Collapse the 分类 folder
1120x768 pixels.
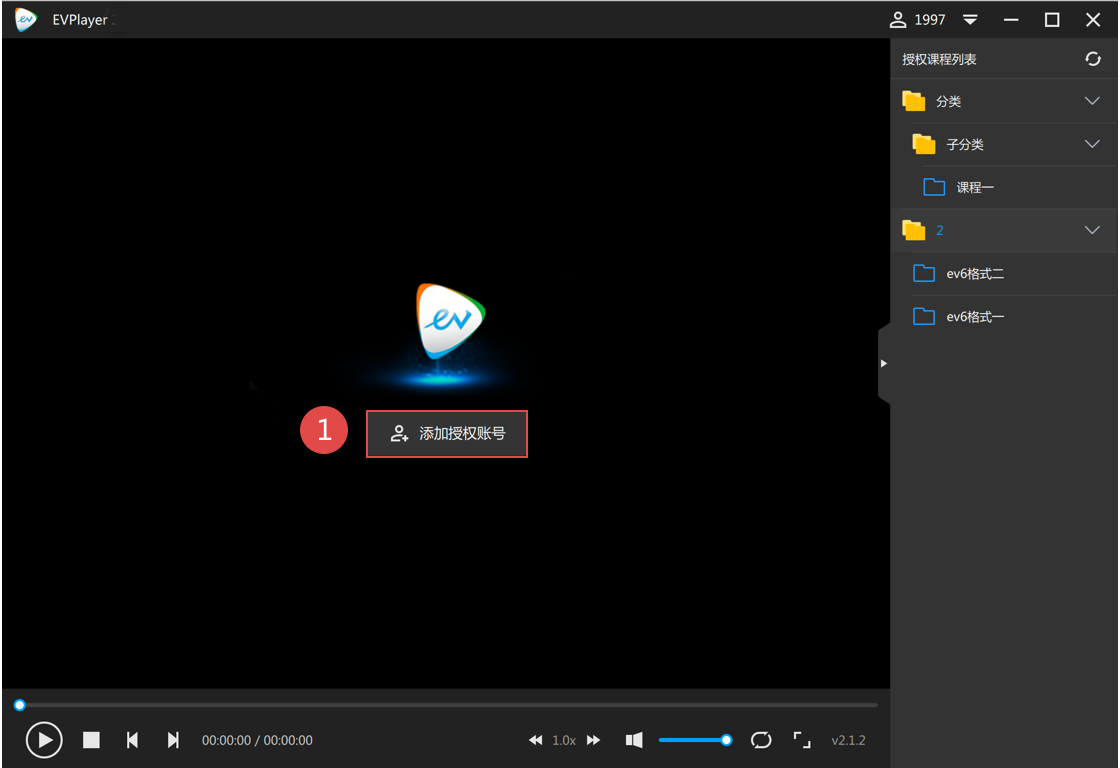pyautogui.click(x=1091, y=100)
